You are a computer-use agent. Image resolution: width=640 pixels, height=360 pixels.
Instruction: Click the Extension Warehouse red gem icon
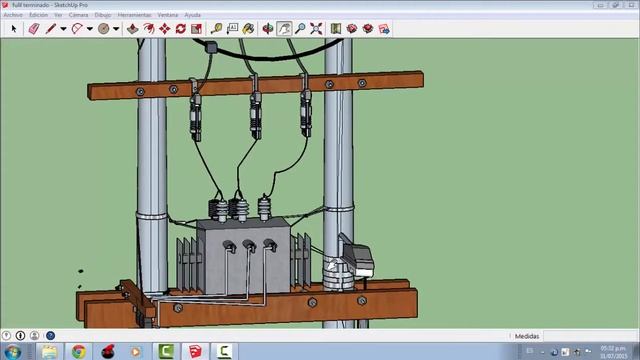(x=368, y=29)
